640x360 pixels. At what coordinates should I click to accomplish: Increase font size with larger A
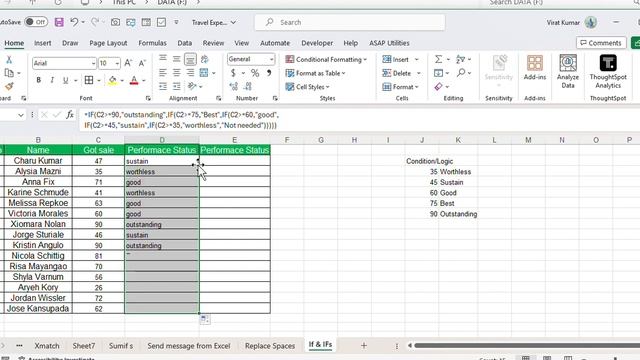click(x=128, y=63)
